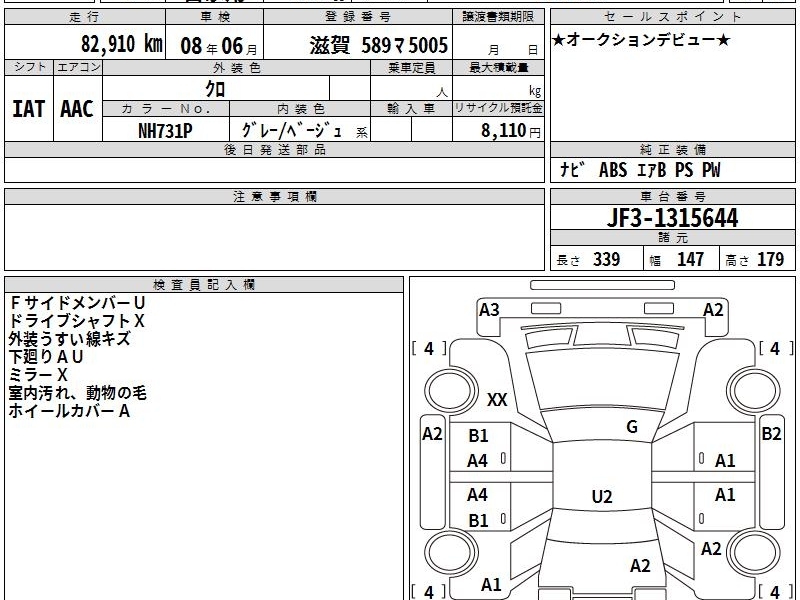Select the G mark on windshield
Image resolution: width=800 pixels, height=600 pixels.
point(632,427)
